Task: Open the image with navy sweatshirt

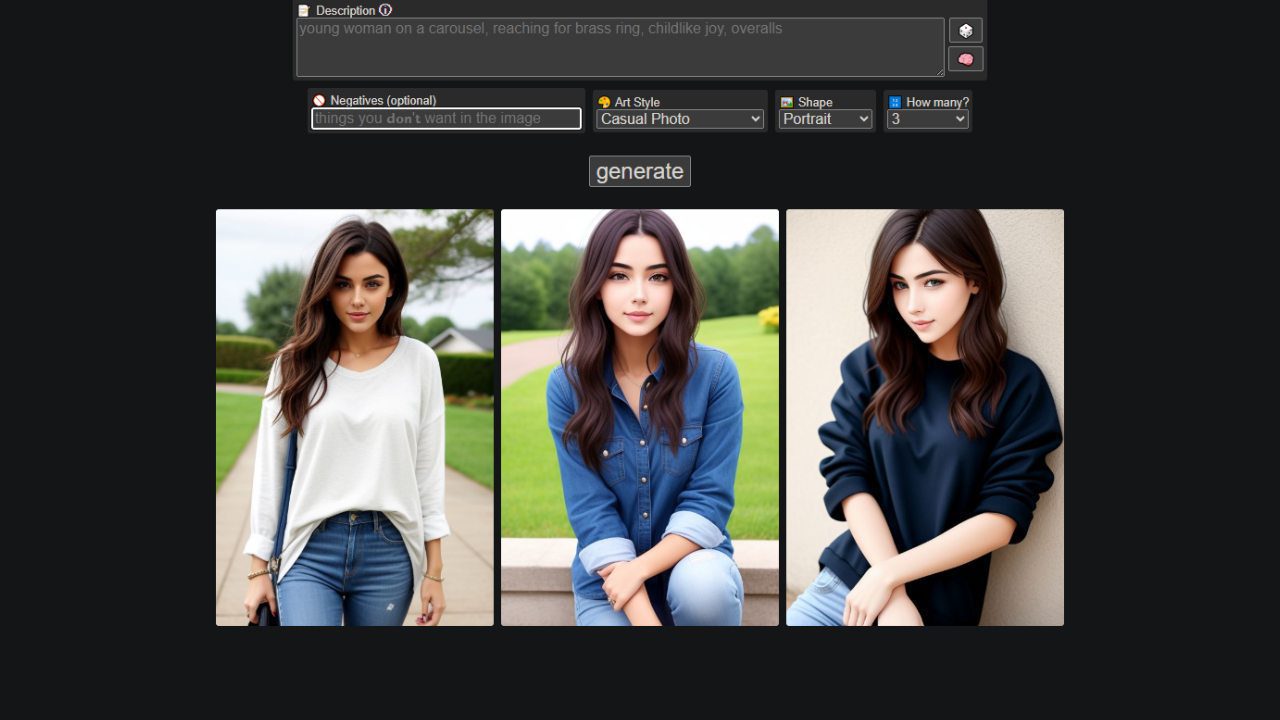Action: click(925, 417)
